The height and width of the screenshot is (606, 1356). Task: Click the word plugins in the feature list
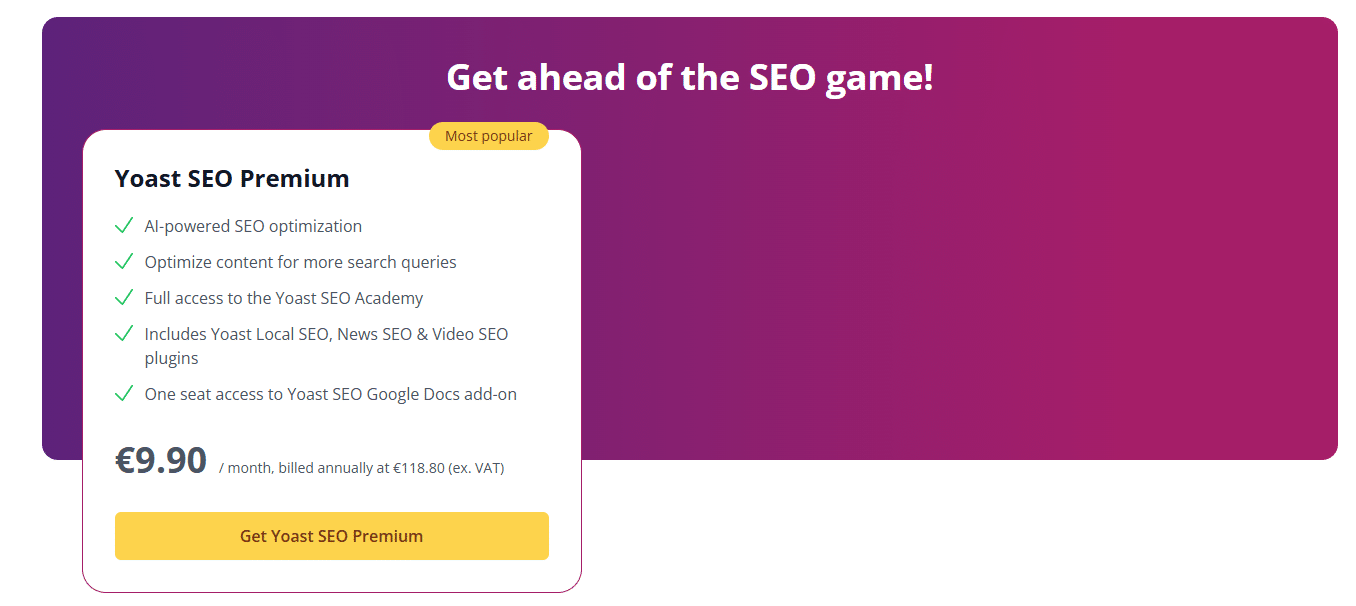[x=171, y=358]
